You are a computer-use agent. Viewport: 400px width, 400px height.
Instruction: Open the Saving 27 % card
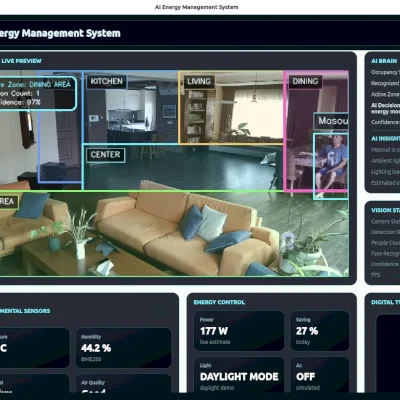(320, 331)
